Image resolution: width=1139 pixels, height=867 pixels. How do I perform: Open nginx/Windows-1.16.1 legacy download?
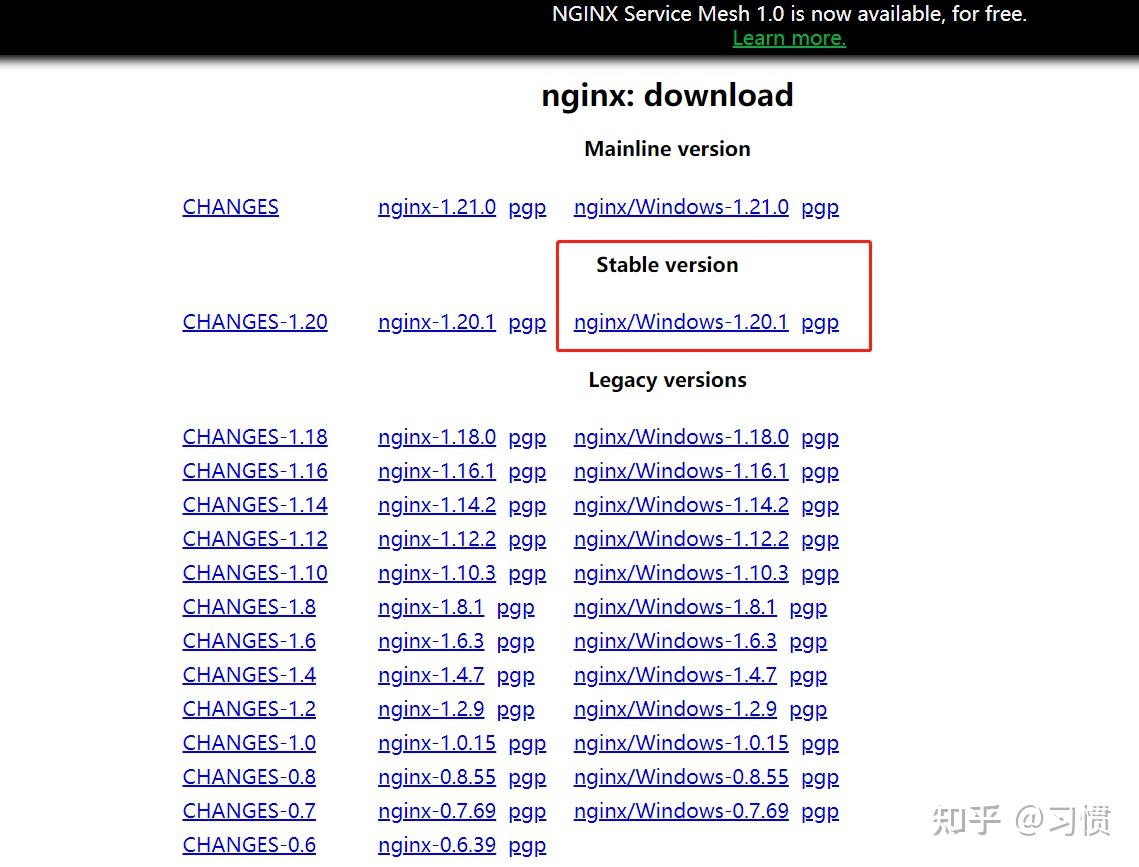click(681, 471)
